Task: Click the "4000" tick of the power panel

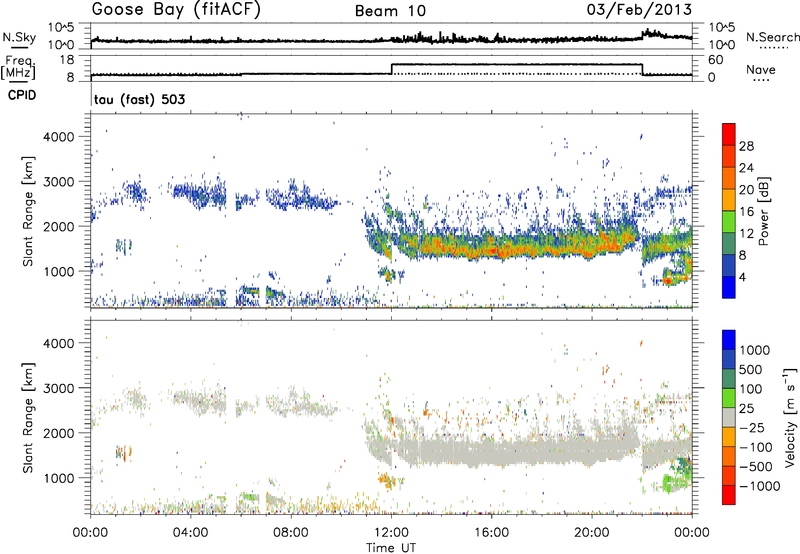Action: click(x=58, y=137)
